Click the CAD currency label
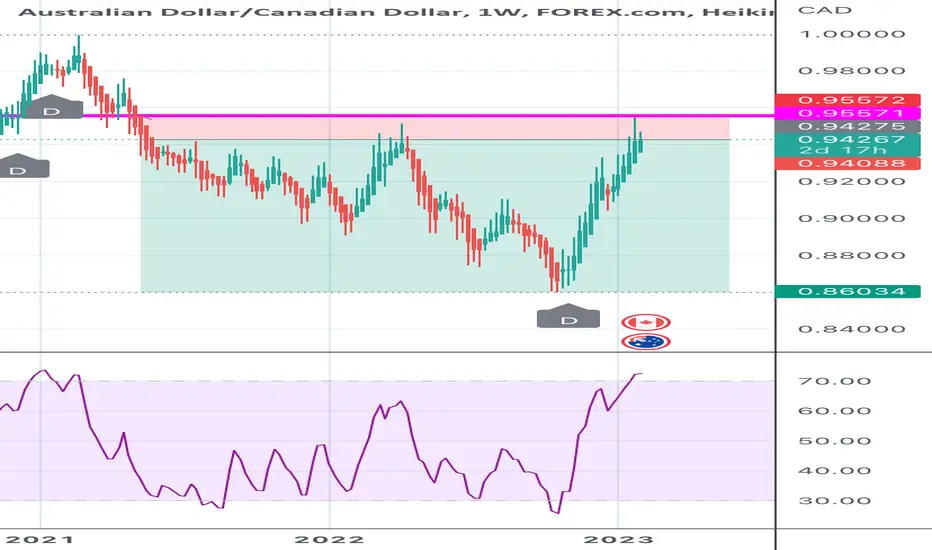The image size is (932, 550). (x=825, y=10)
